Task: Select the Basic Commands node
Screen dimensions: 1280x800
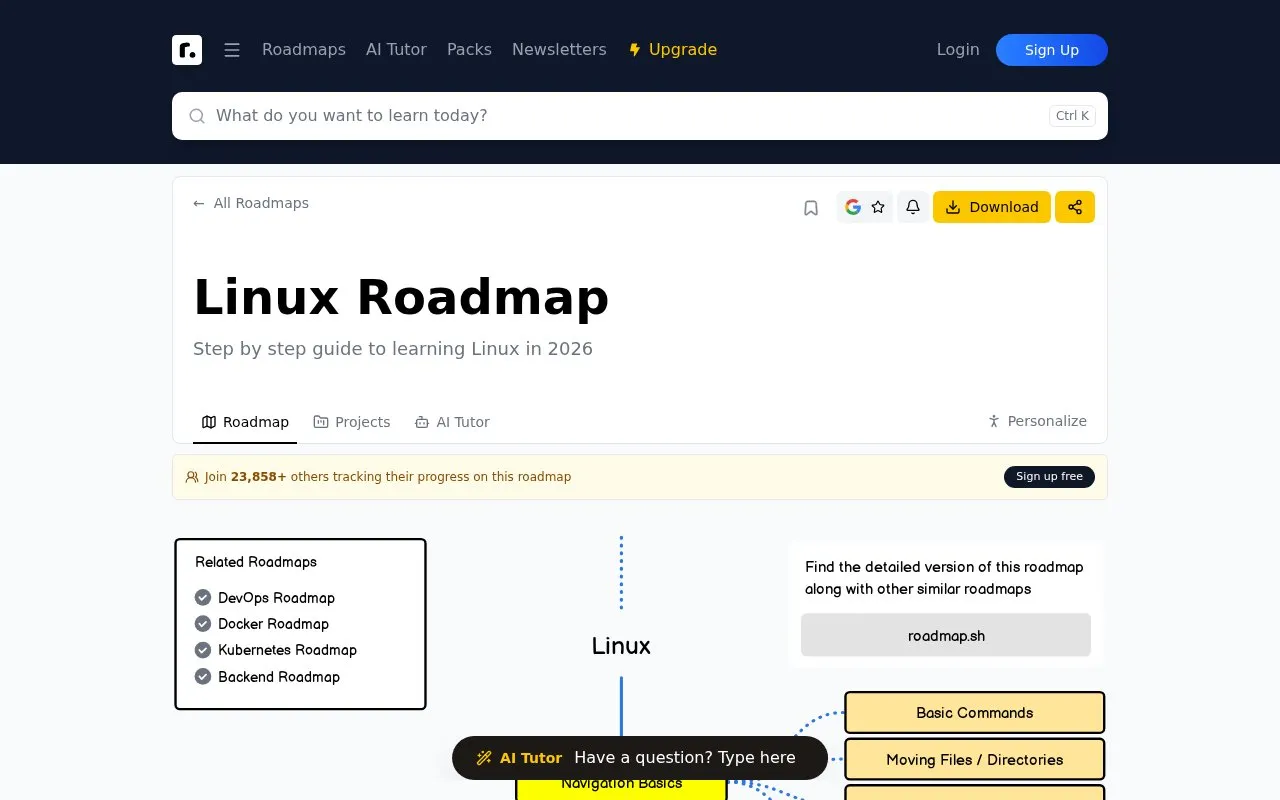Action: pyautogui.click(x=975, y=713)
